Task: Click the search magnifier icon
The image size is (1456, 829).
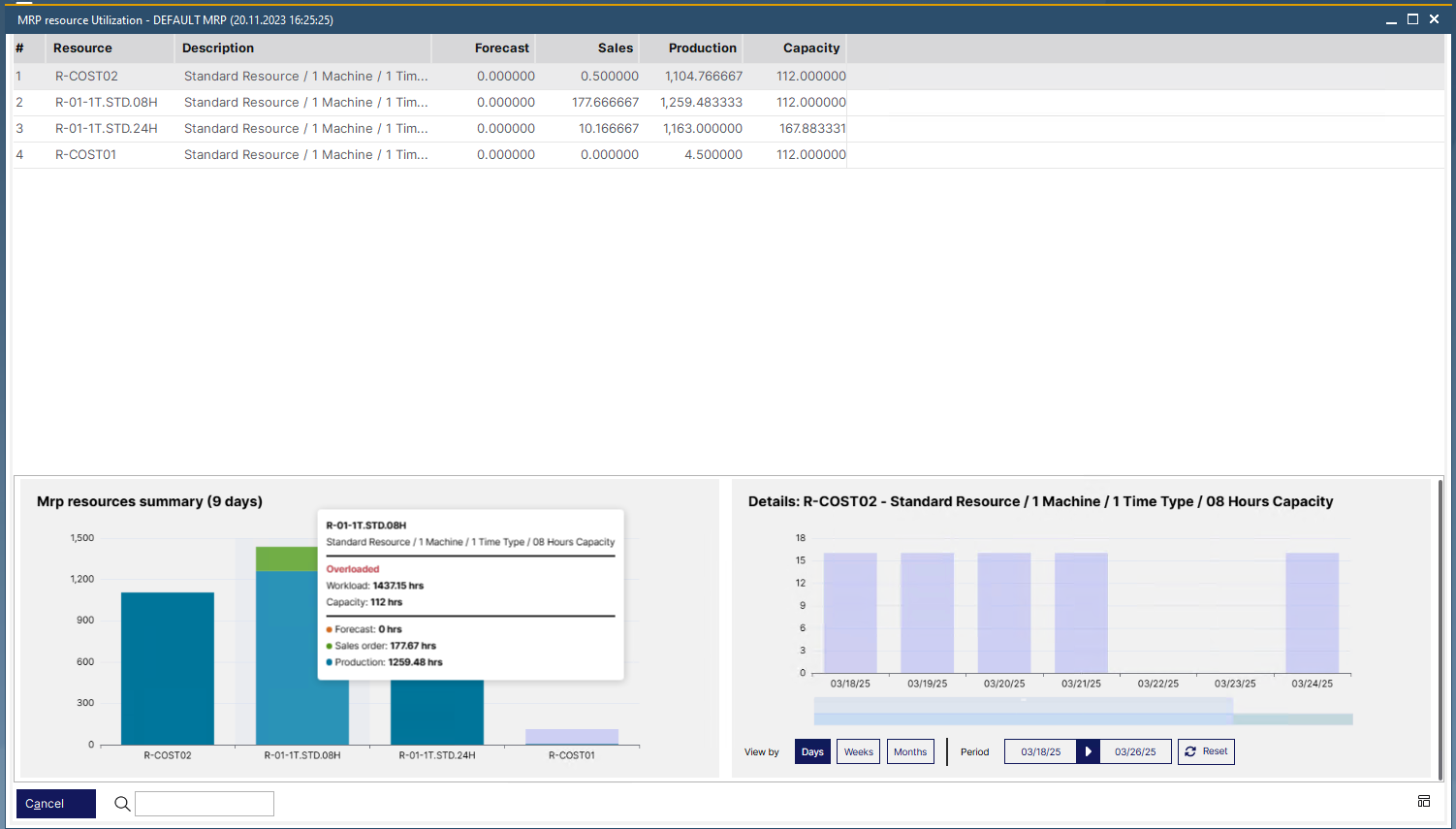Action: tap(121, 804)
